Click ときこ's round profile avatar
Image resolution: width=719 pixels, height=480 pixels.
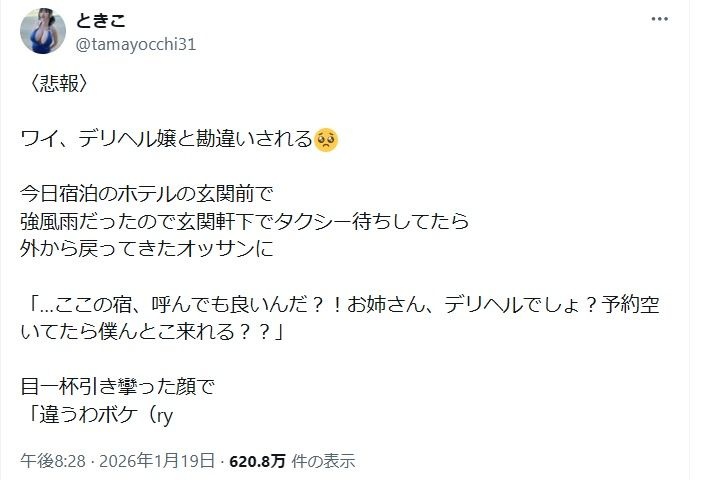(x=43, y=31)
